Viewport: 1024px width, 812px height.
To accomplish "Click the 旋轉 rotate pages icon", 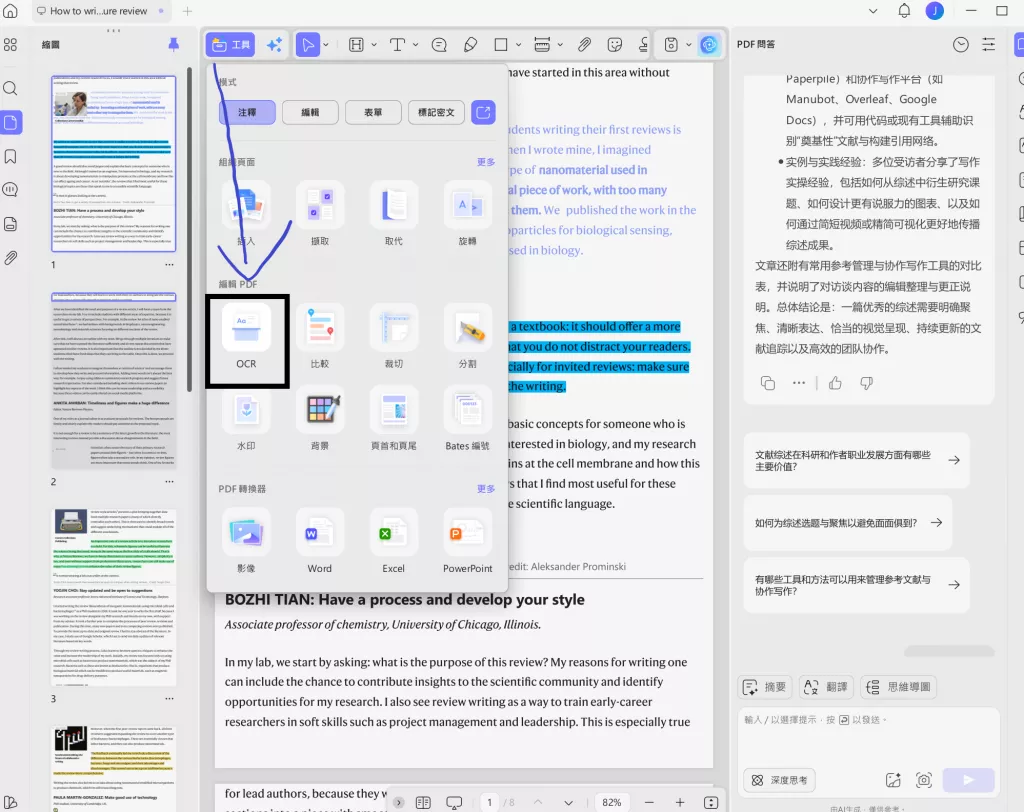I will click(x=468, y=204).
